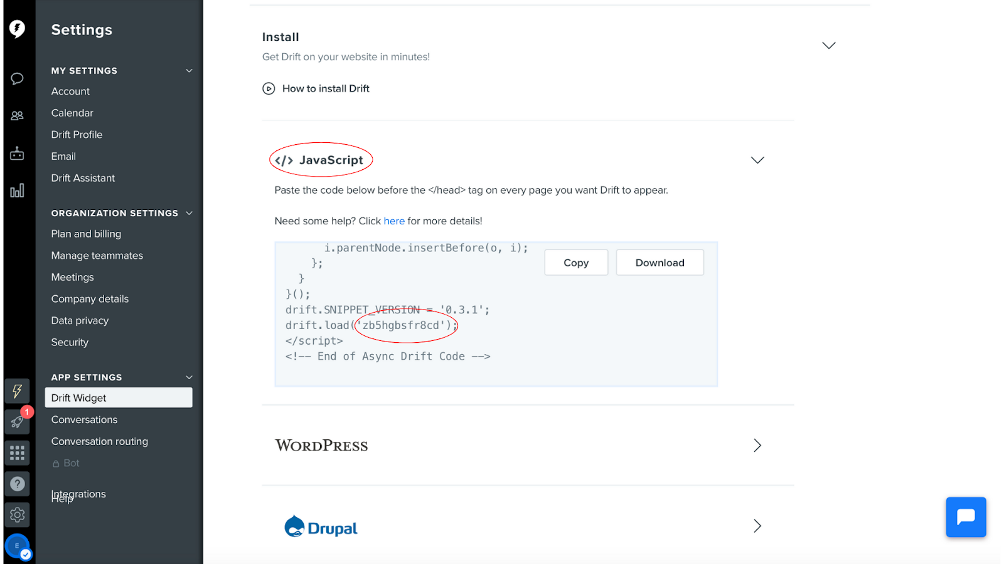Open the contacts people icon in sidebar
This screenshot has height=564, width=1004.
[x=17, y=116]
